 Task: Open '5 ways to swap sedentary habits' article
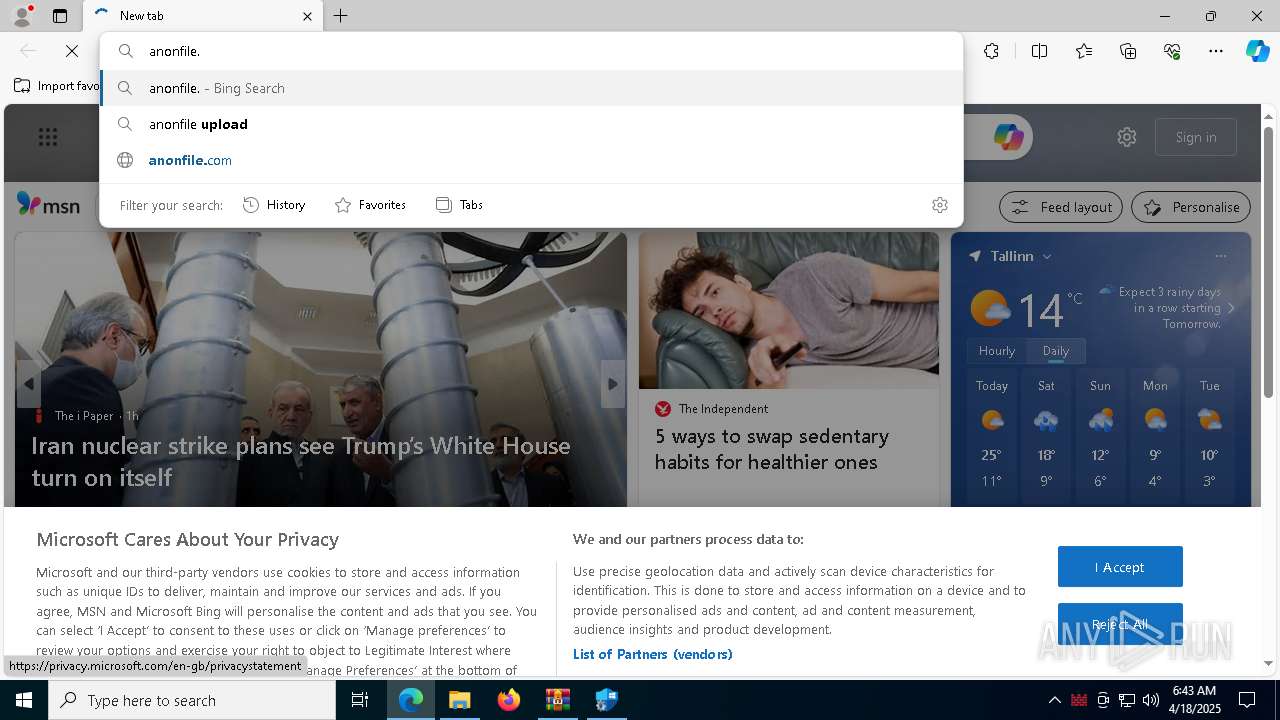(x=771, y=449)
